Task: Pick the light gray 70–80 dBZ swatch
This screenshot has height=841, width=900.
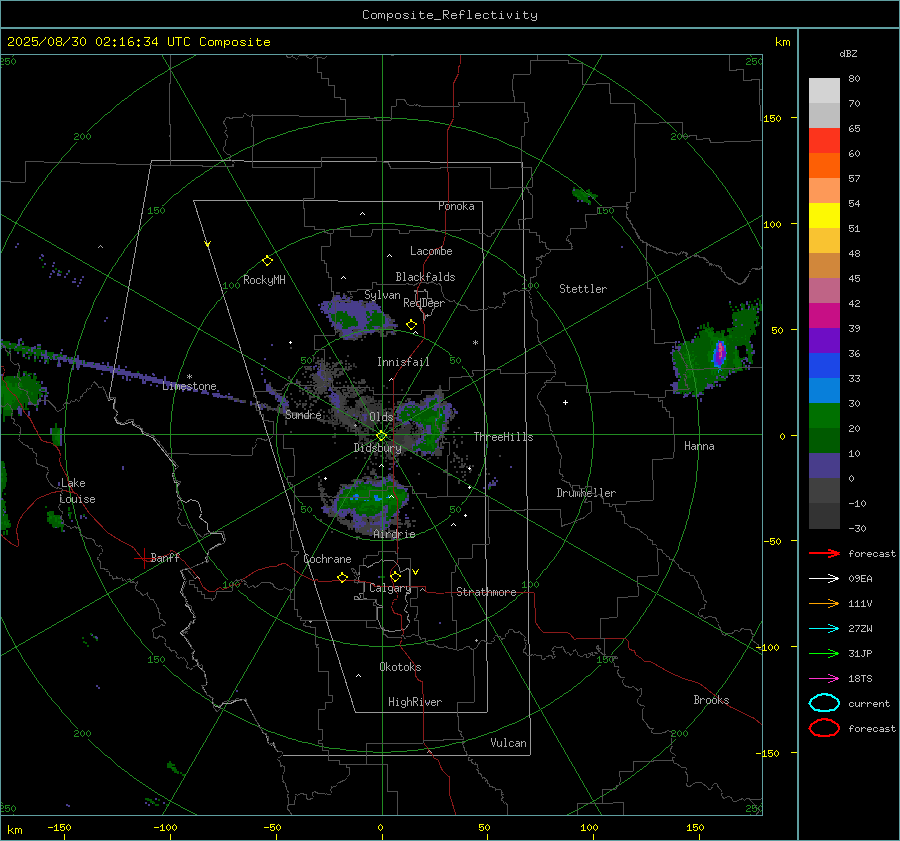Action: tap(824, 91)
